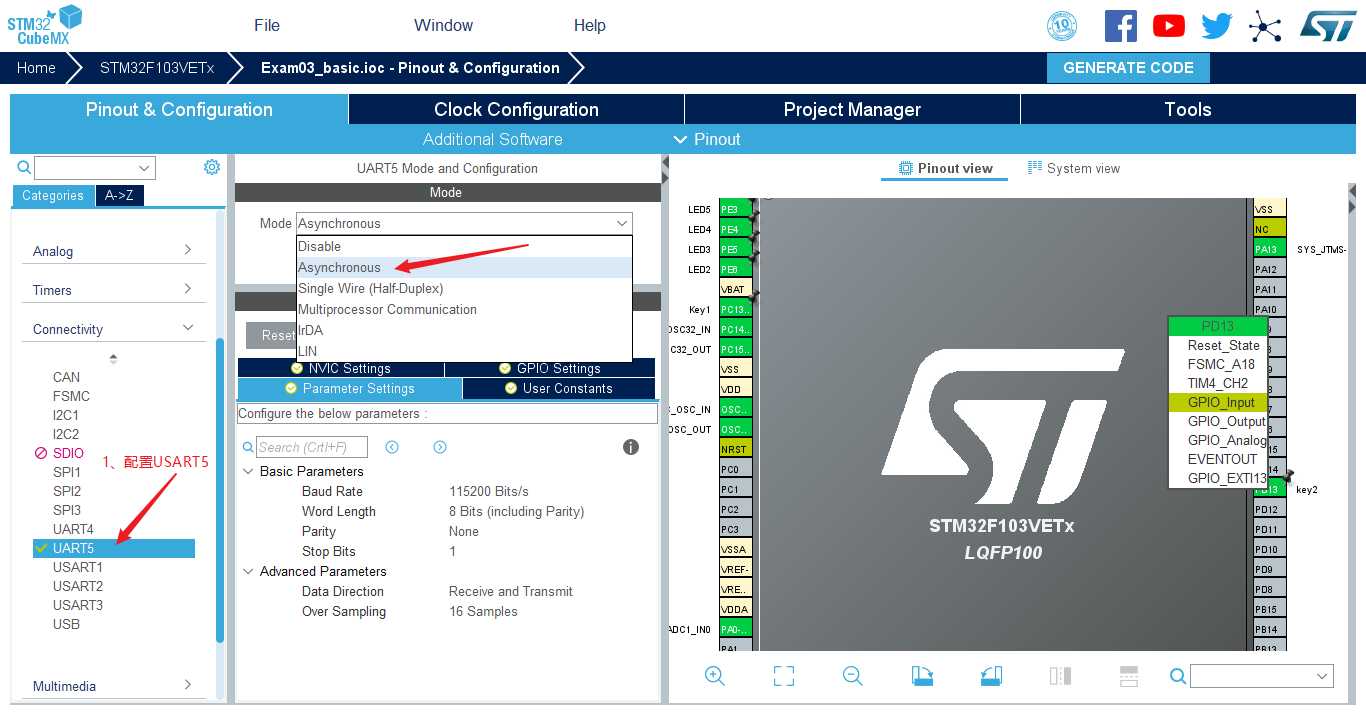This screenshot has height=715, width=1366.
Task: Open the categories search dropdown
Action: click(145, 168)
